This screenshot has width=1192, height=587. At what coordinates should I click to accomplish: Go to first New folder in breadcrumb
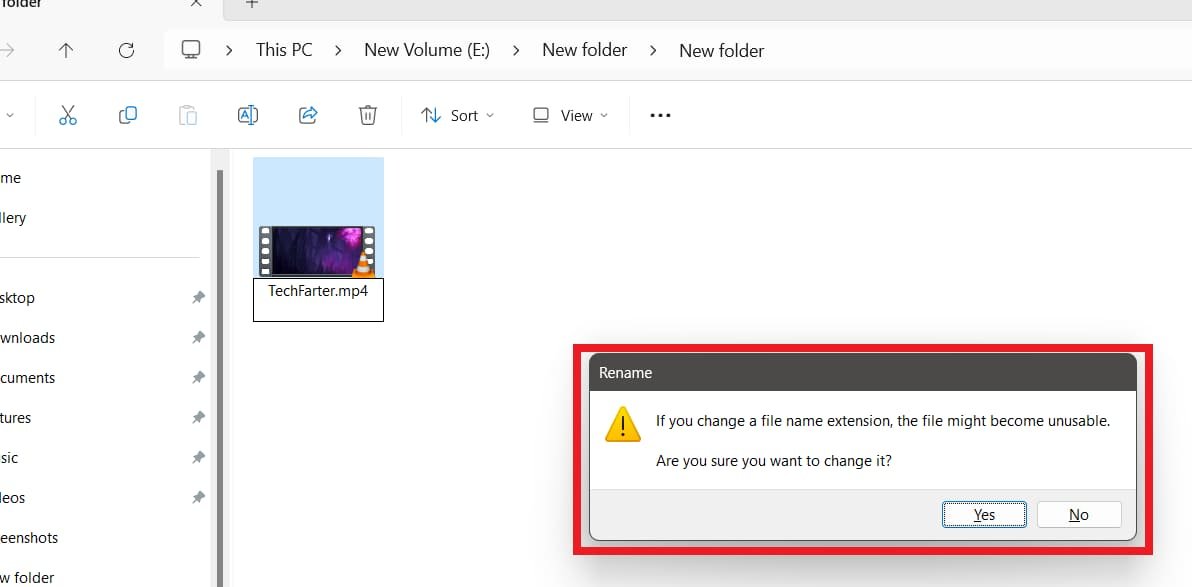(x=585, y=50)
